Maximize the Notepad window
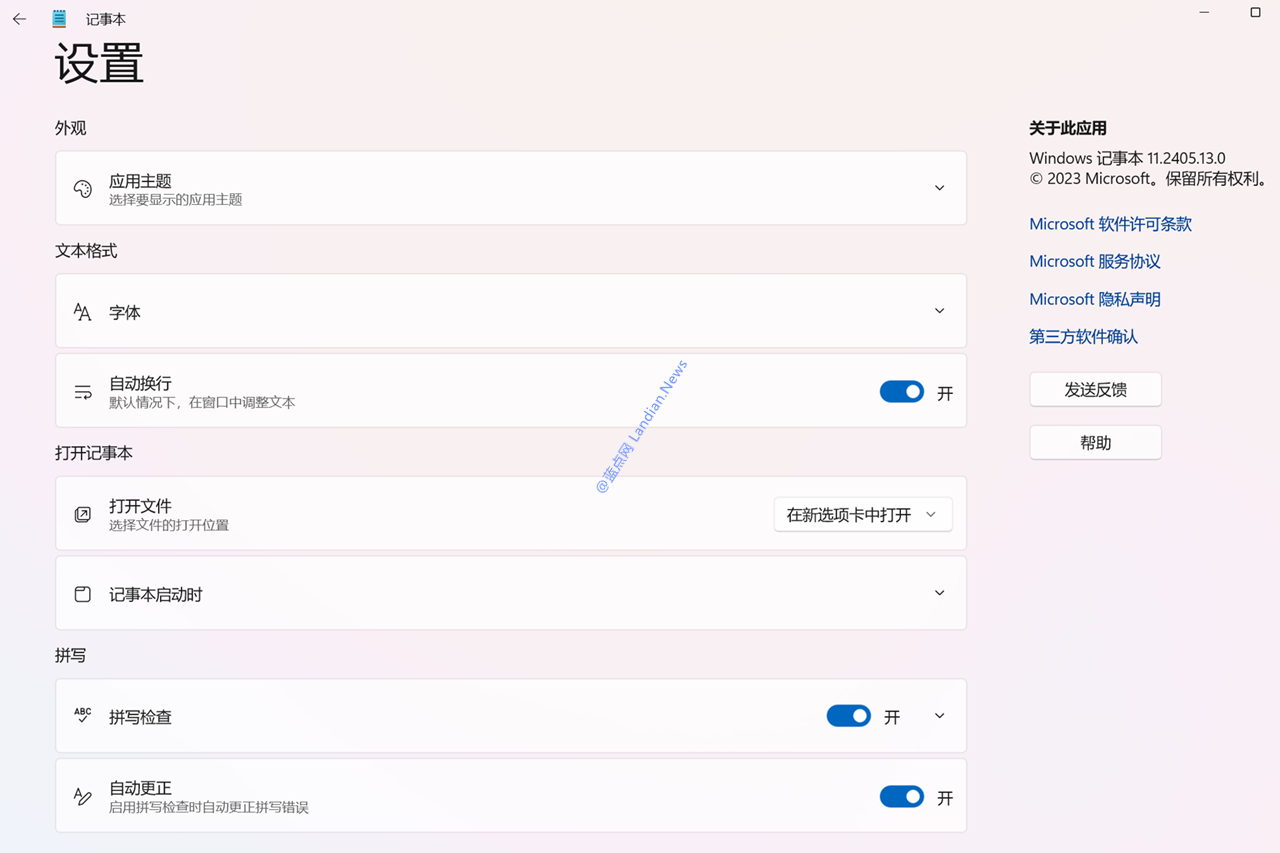The image size is (1280, 853). pyautogui.click(x=1255, y=12)
